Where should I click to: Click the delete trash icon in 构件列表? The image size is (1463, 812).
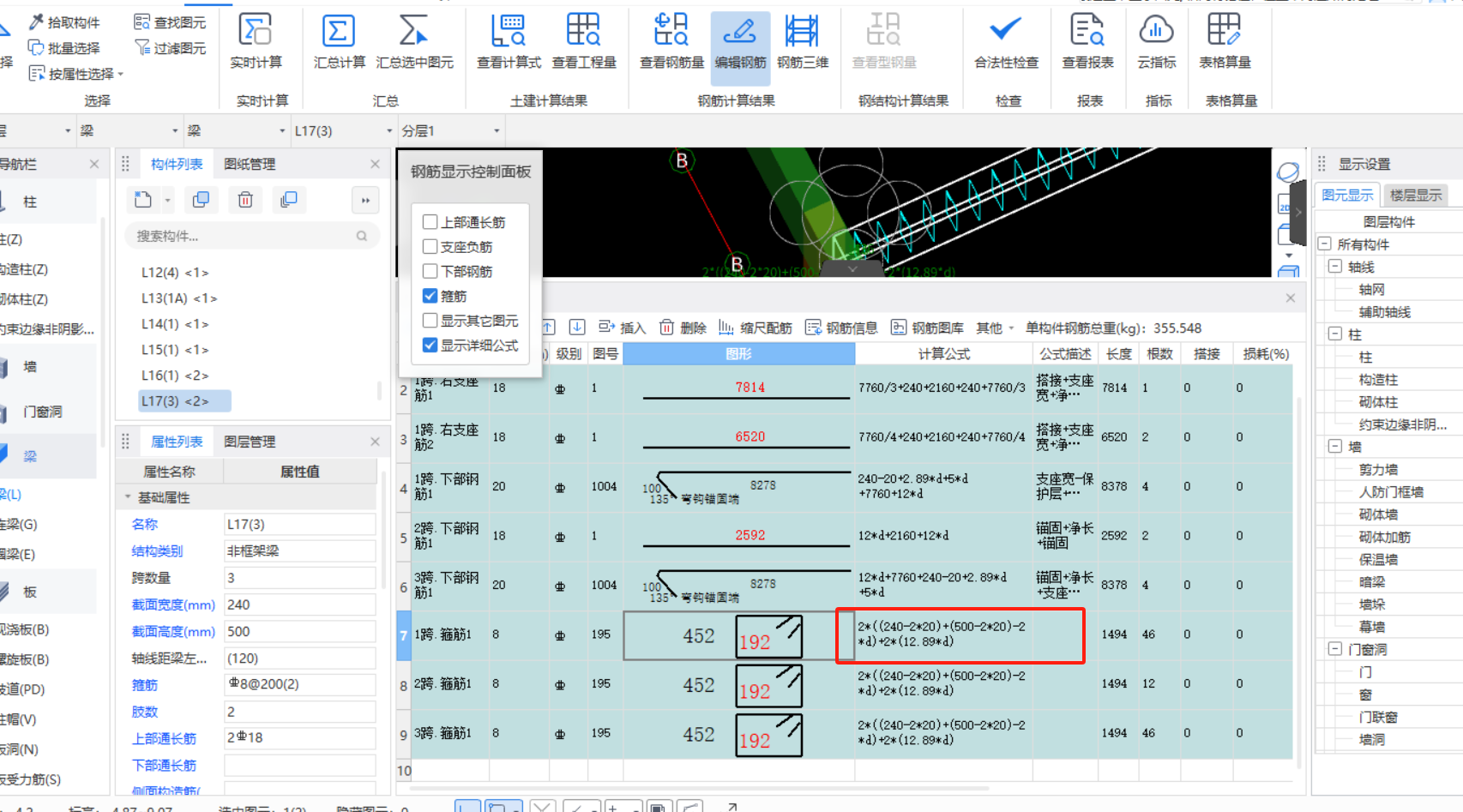[x=245, y=200]
